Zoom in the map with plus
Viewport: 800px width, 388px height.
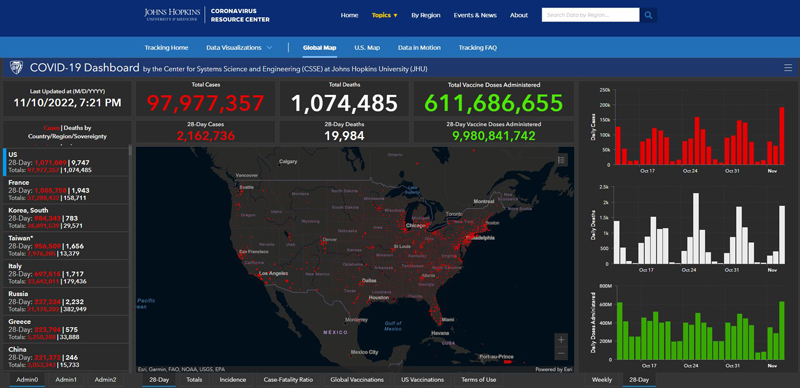click(561, 340)
